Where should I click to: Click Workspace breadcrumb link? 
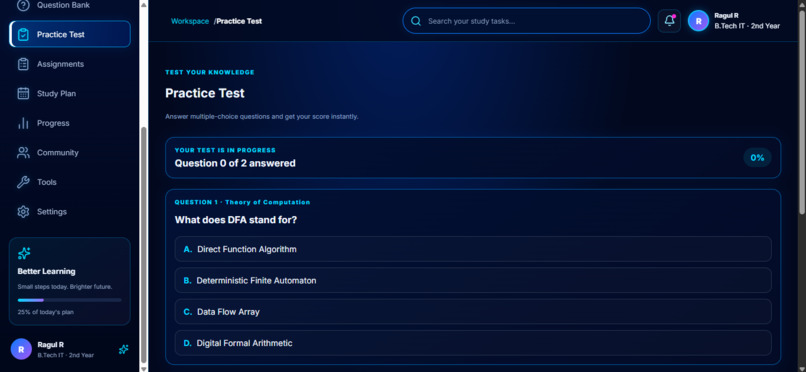[190, 21]
